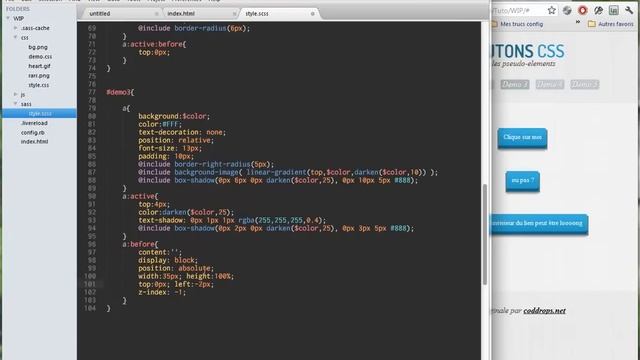Expand the js folder in the sidebar
The image size is (640, 360).
pyautogui.click(x=16, y=94)
